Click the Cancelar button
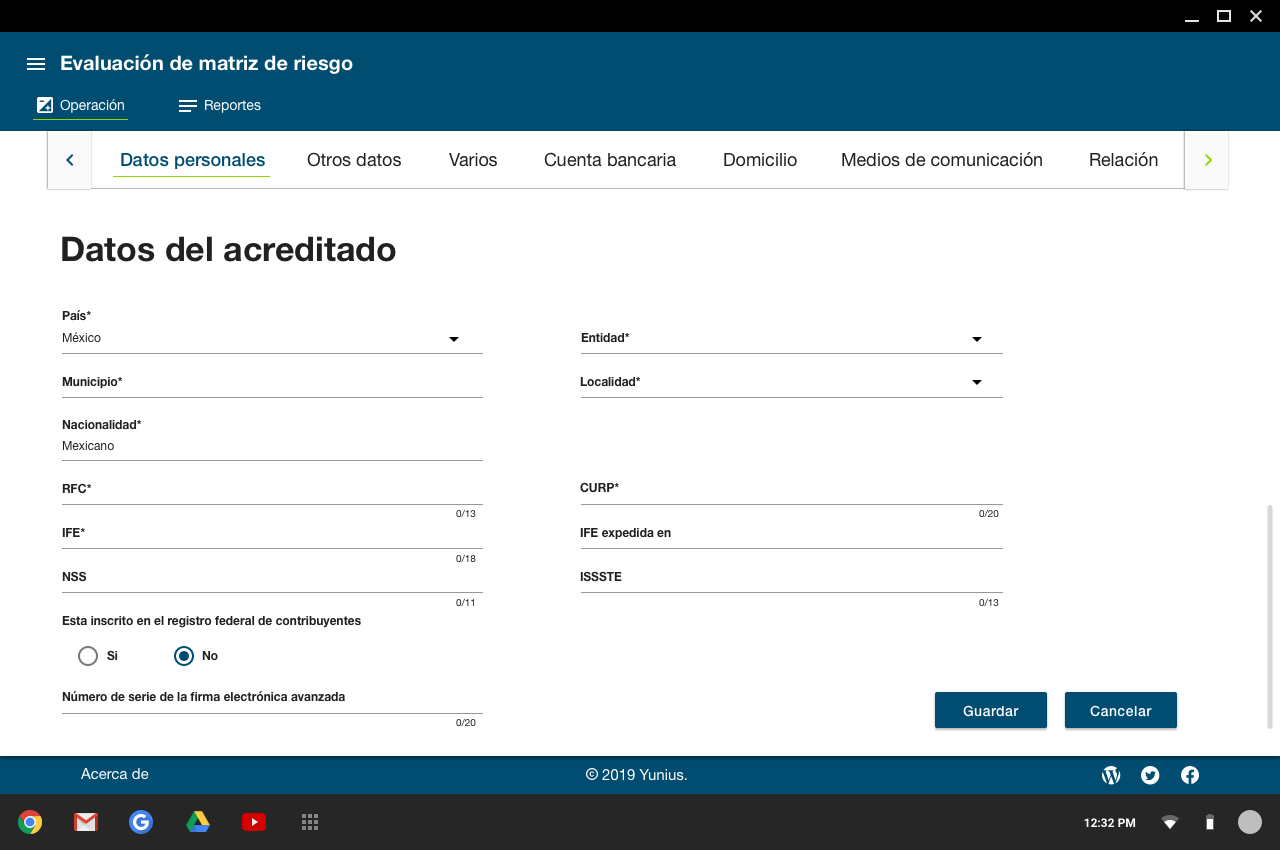1280x850 pixels. click(1120, 711)
